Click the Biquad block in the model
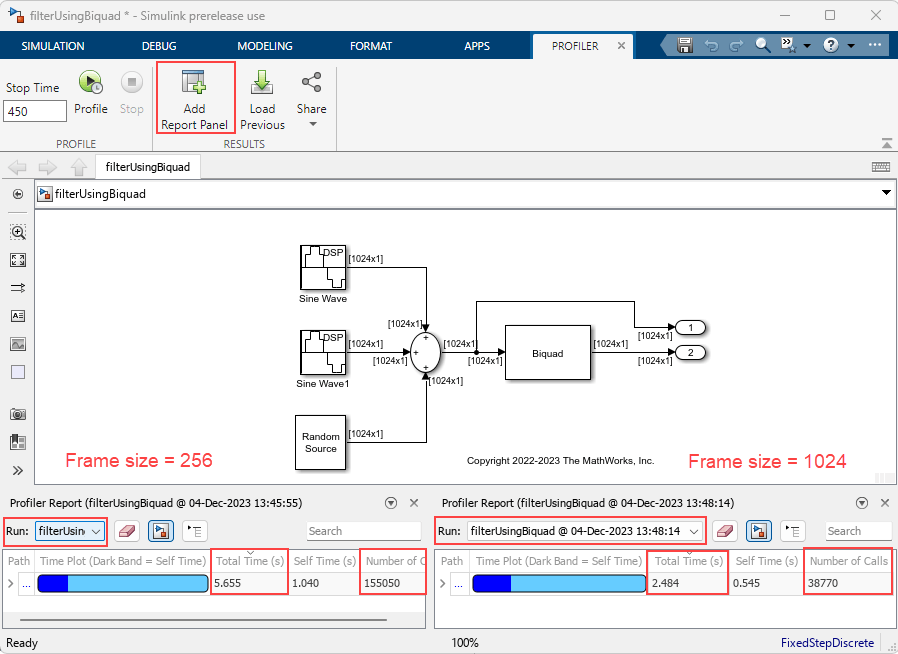 [x=547, y=353]
